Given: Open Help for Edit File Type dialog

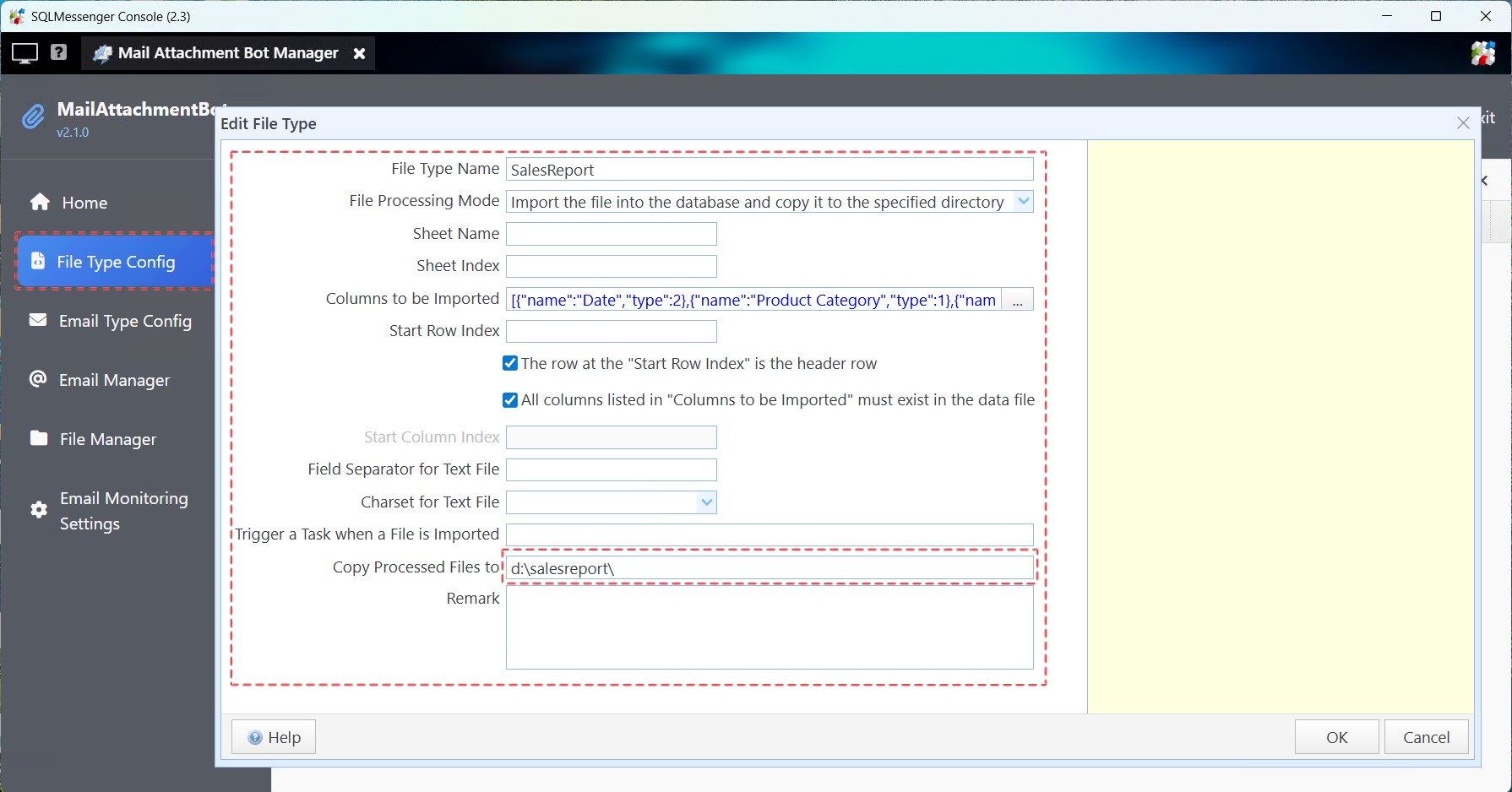Looking at the screenshot, I should (x=274, y=737).
